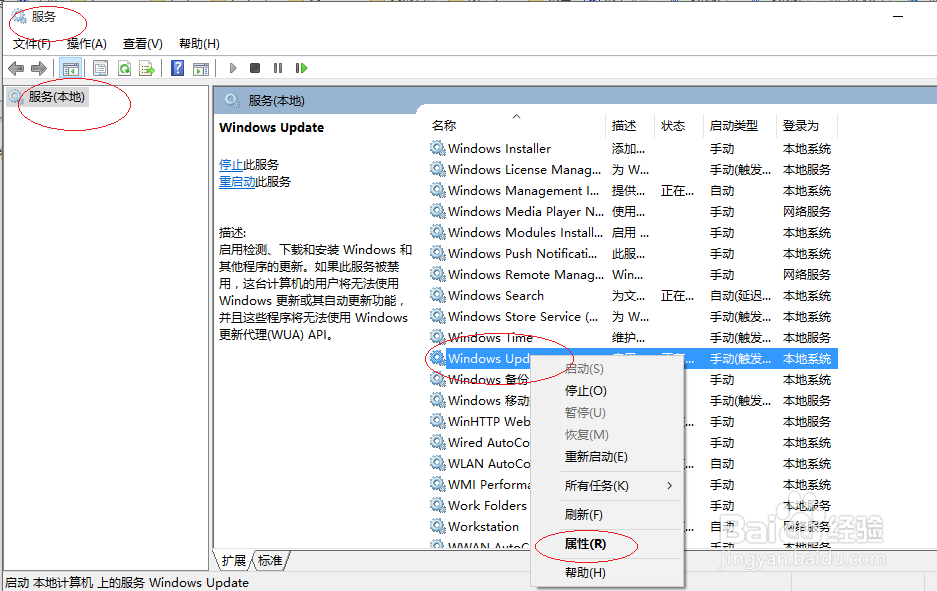
Task: Click the WinHTTP Web service gear icon
Action: coord(438,421)
